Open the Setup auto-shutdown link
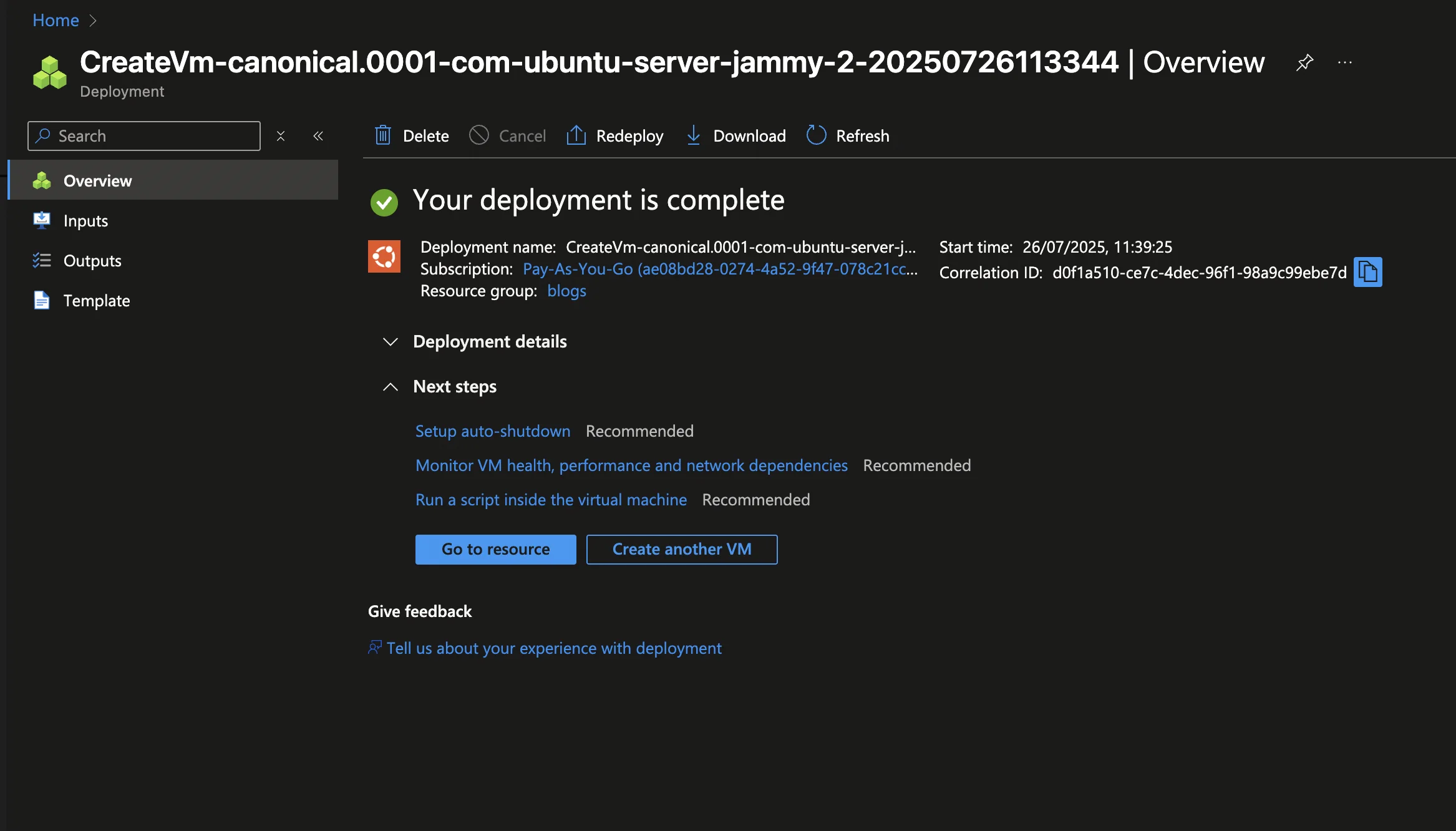This screenshot has height=831, width=1456. [493, 431]
